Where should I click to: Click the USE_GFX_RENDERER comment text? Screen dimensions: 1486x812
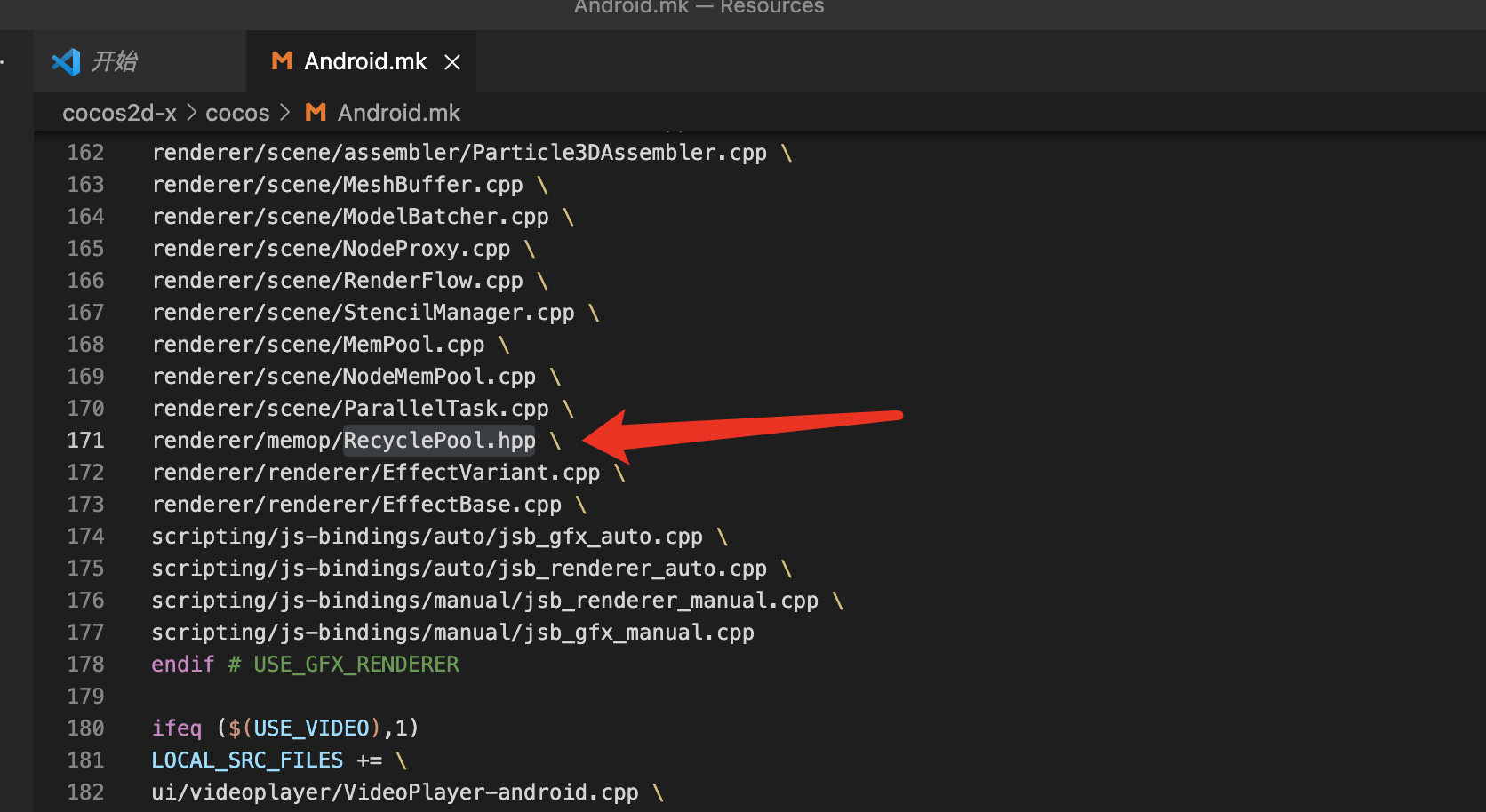356,665
